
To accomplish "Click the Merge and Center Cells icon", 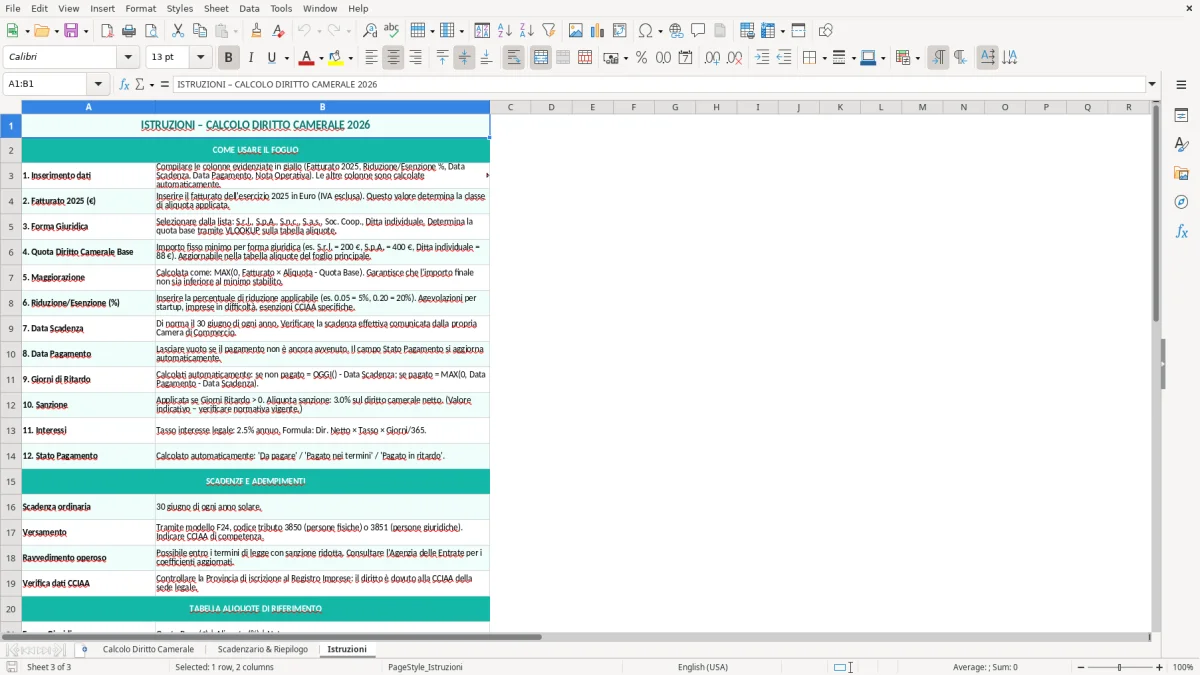I will click(x=541, y=58).
